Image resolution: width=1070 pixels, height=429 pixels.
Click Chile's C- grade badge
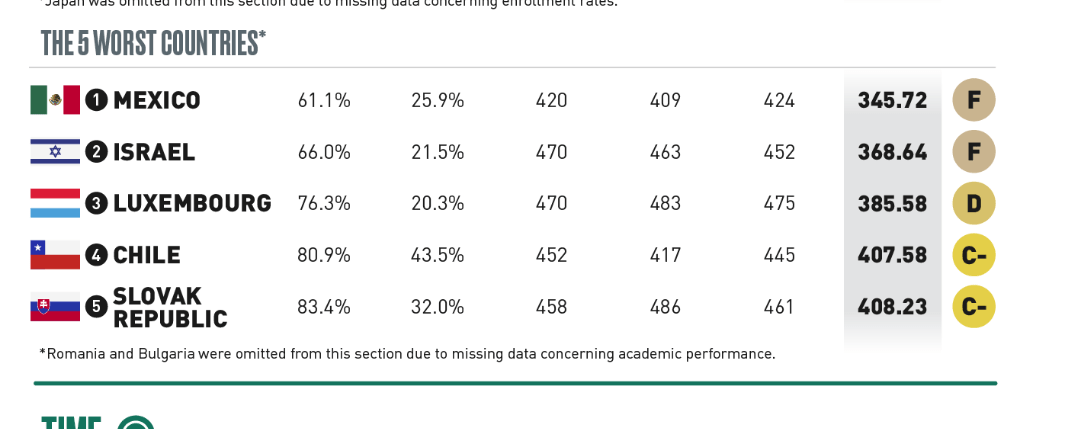coord(973,255)
